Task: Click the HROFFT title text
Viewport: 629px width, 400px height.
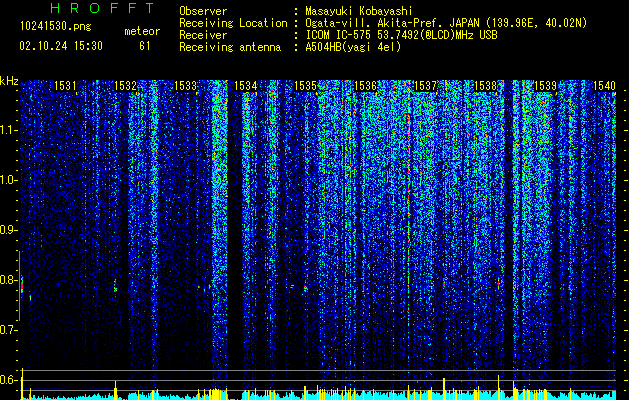Action: 103,8
